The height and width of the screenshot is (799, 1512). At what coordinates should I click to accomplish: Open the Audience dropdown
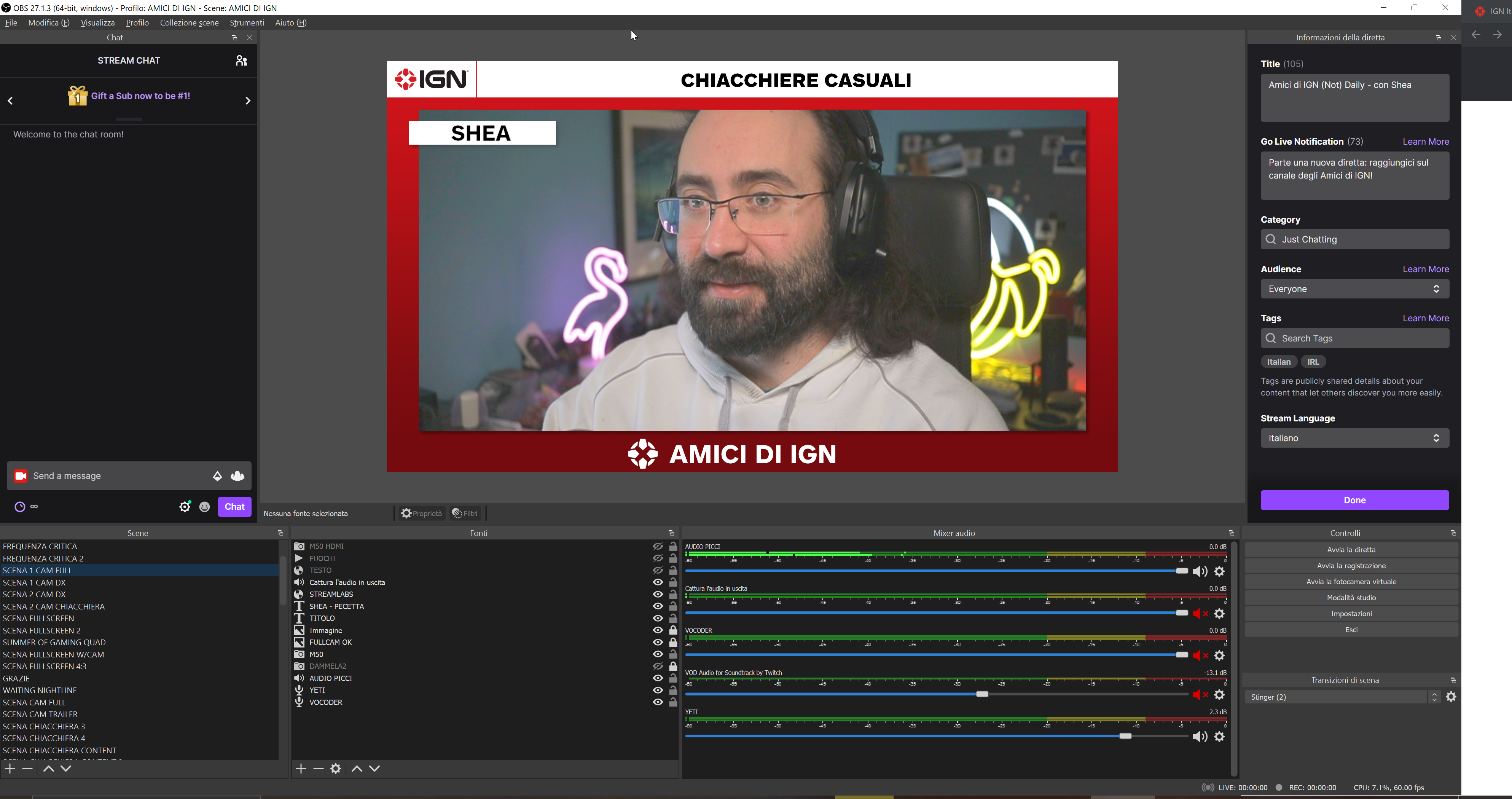pyautogui.click(x=1355, y=289)
